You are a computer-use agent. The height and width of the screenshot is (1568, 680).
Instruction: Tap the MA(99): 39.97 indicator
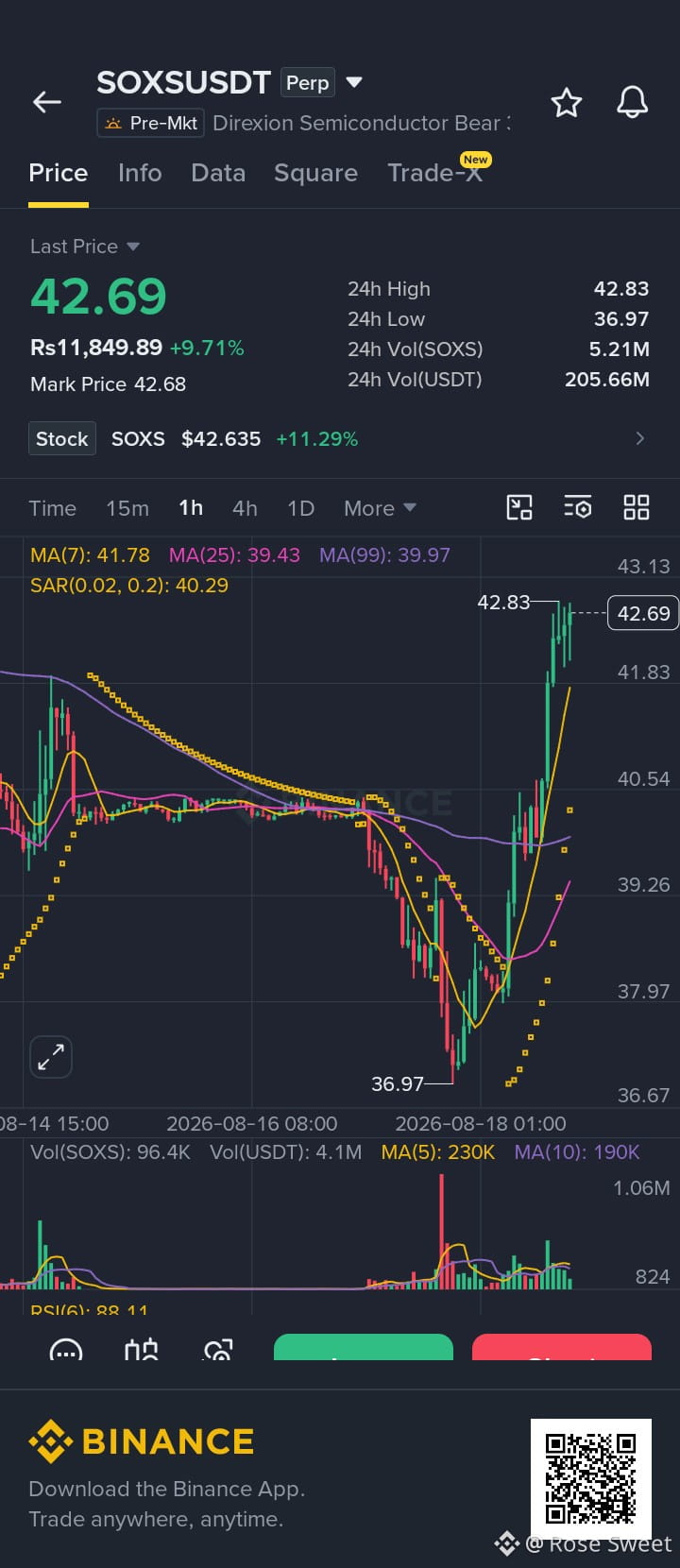384,555
